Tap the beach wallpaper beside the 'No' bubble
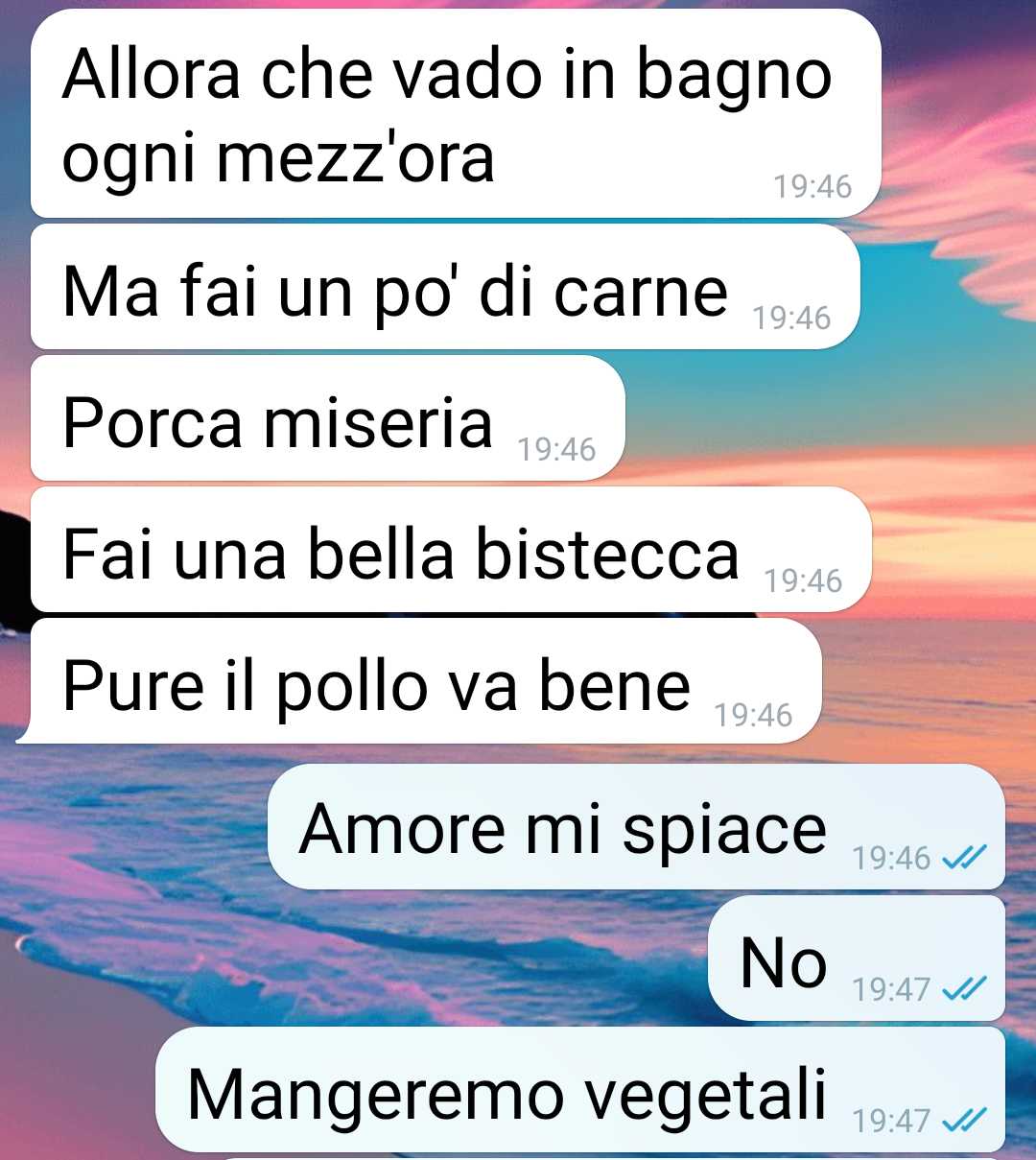Viewport: 1036px width, 1160px height. tap(355, 959)
